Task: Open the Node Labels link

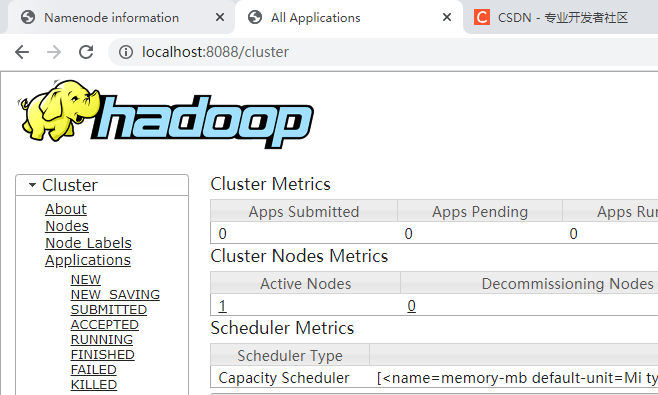Action: [x=88, y=243]
